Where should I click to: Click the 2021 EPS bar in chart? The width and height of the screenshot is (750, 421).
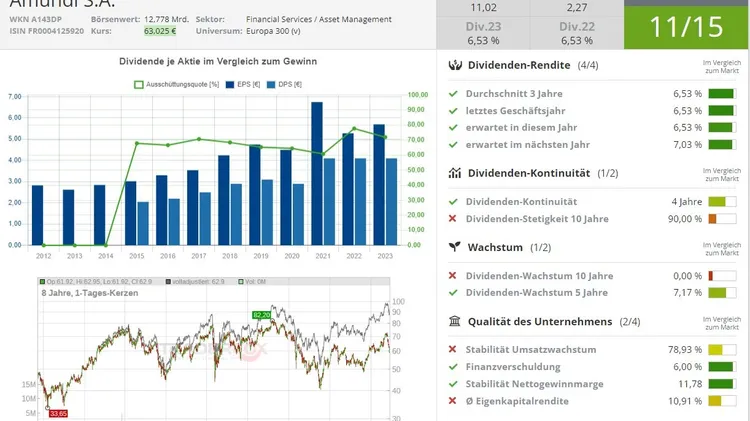click(317, 173)
